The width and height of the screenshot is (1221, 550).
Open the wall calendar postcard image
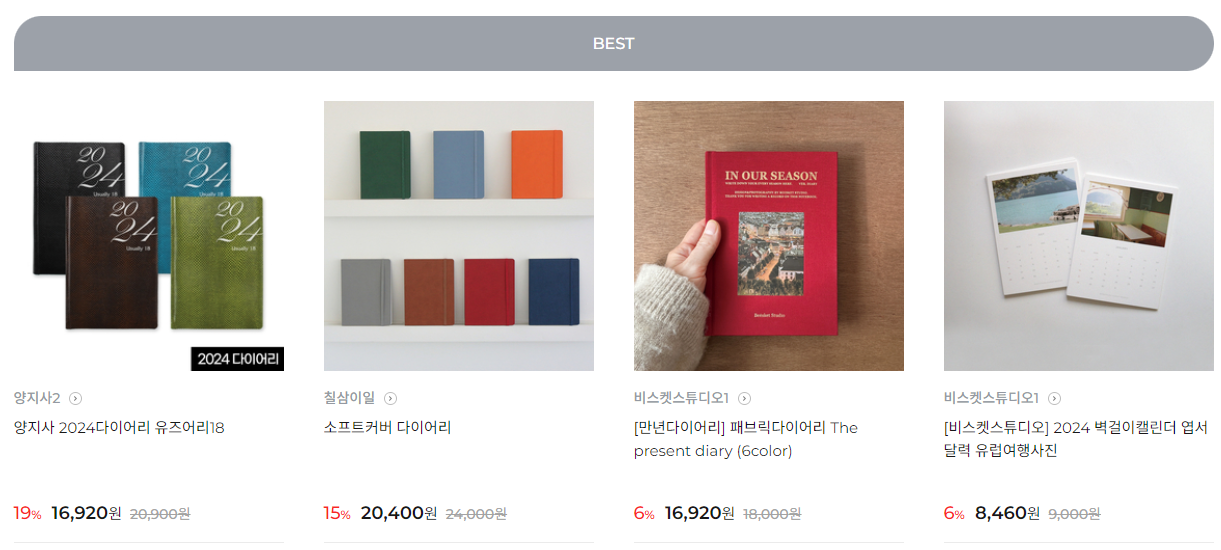[x=1079, y=236]
